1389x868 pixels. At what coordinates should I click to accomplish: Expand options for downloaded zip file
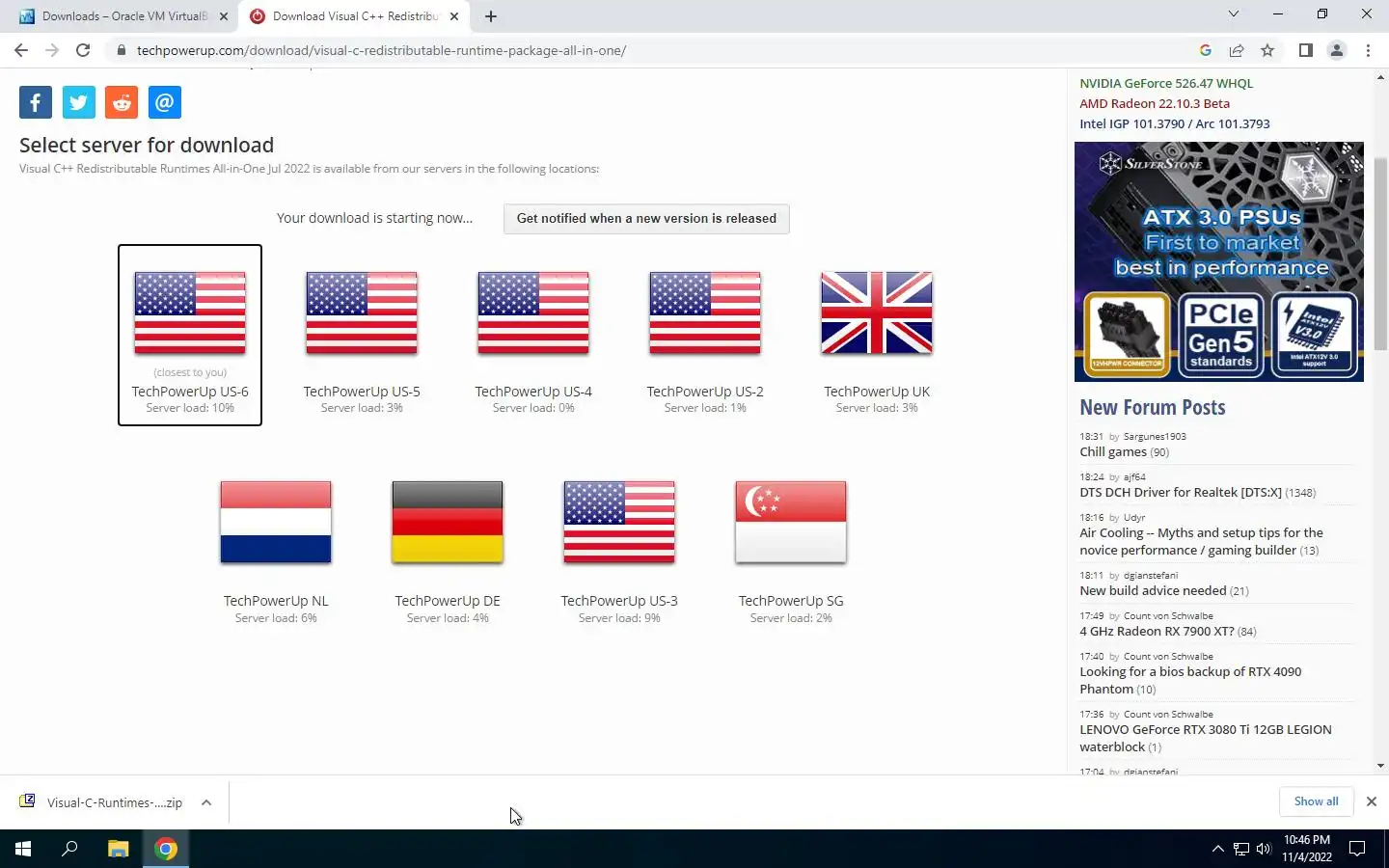point(206,802)
